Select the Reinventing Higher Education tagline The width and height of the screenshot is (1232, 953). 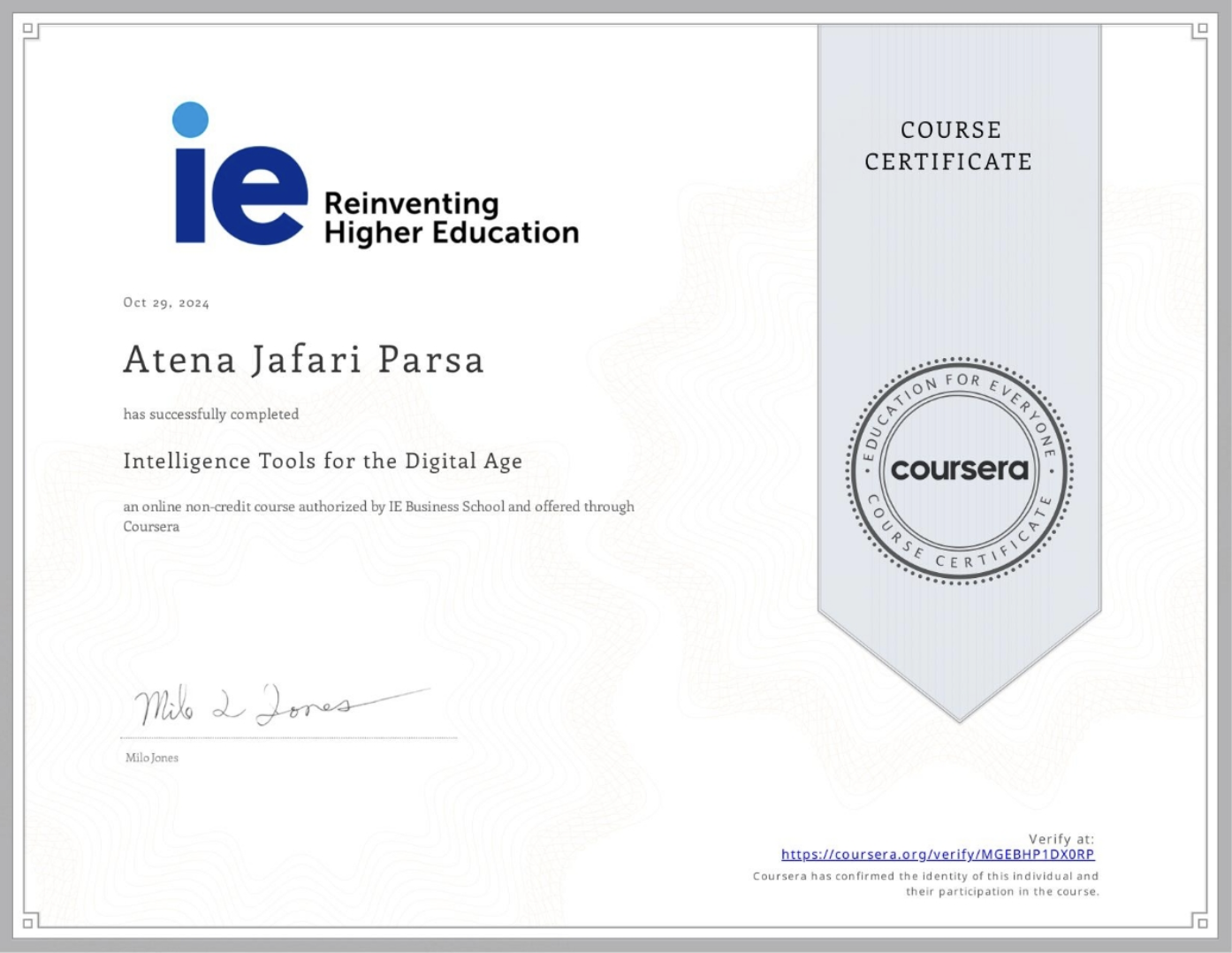450,217
